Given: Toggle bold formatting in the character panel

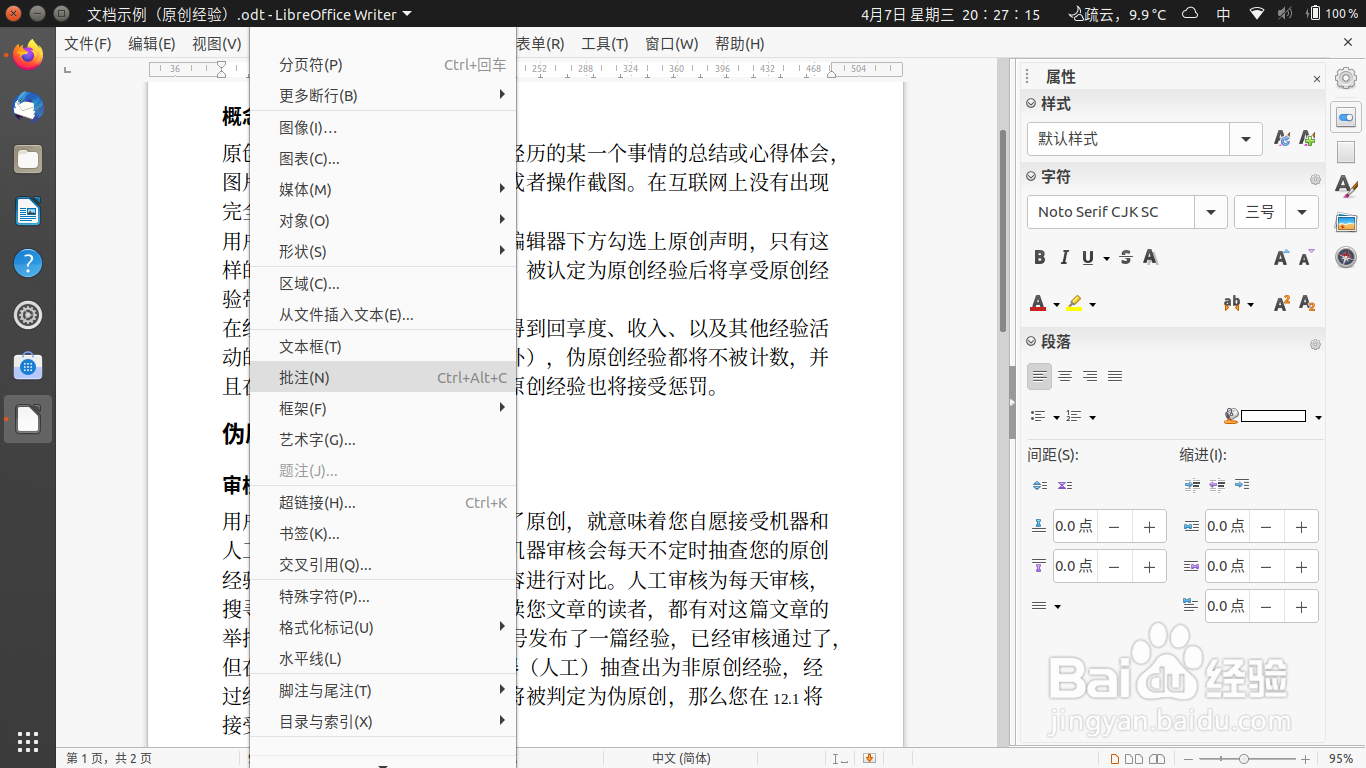Looking at the screenshot, I should pyautogui.click(x=1039, y=257).
